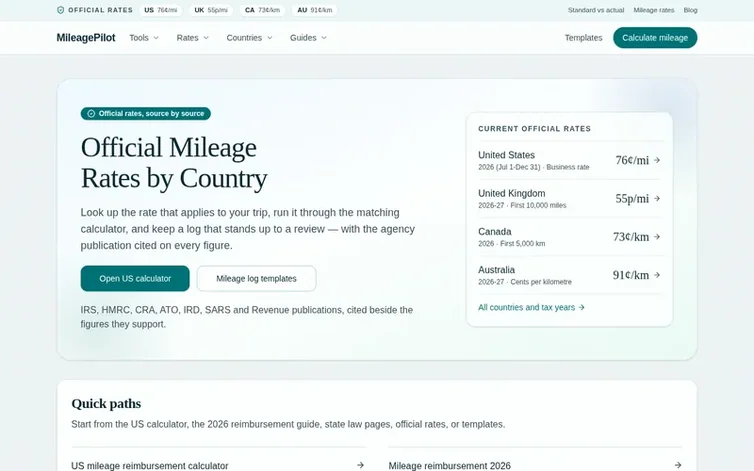Viewport: 754px width, 471px height.
Task: Expand the Countries menu
Action: tap(249, 38)
